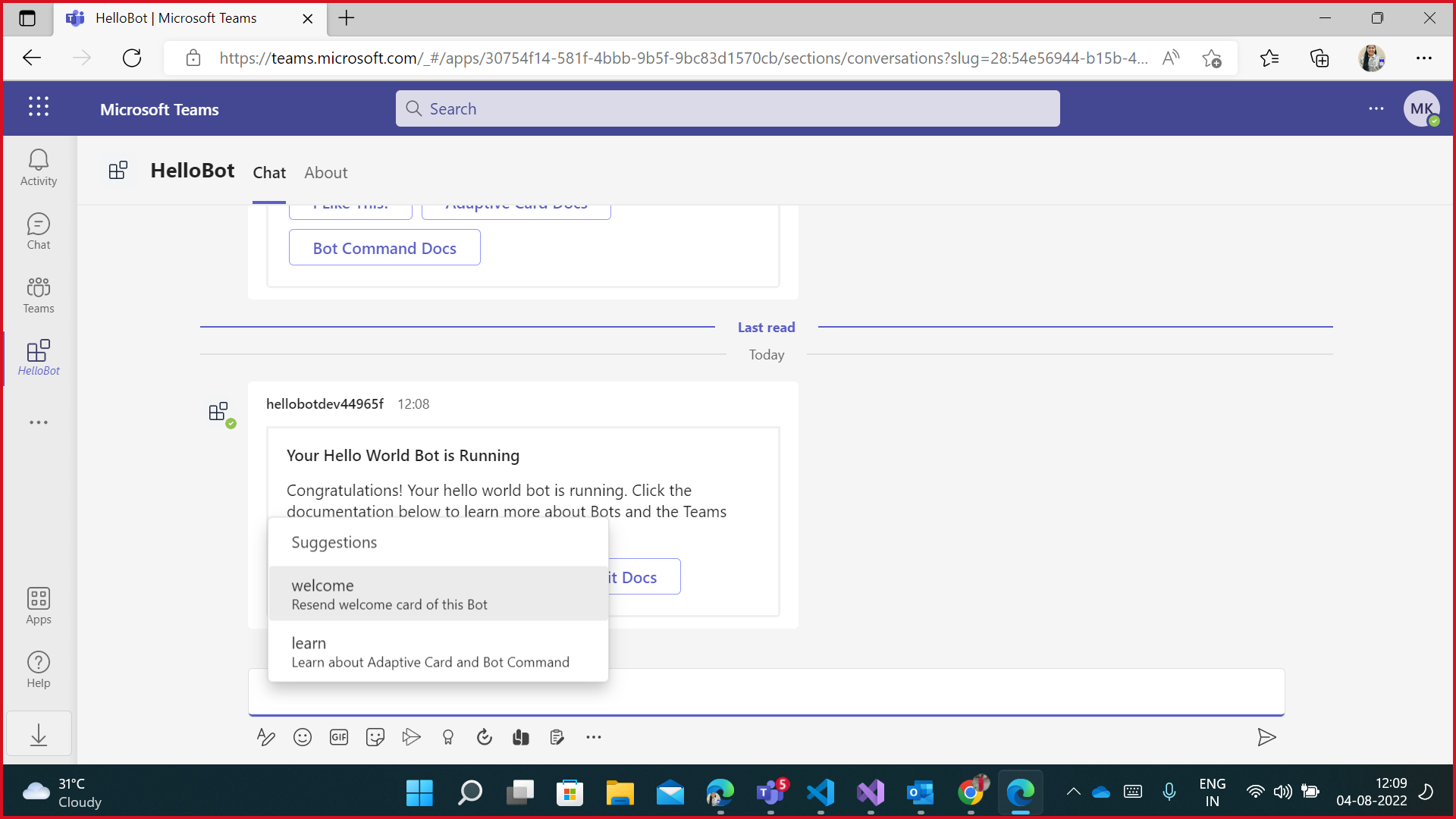
Task: Switch to the About tab of HelloBot
Action: pyautogui.click(x=325, y=173)
